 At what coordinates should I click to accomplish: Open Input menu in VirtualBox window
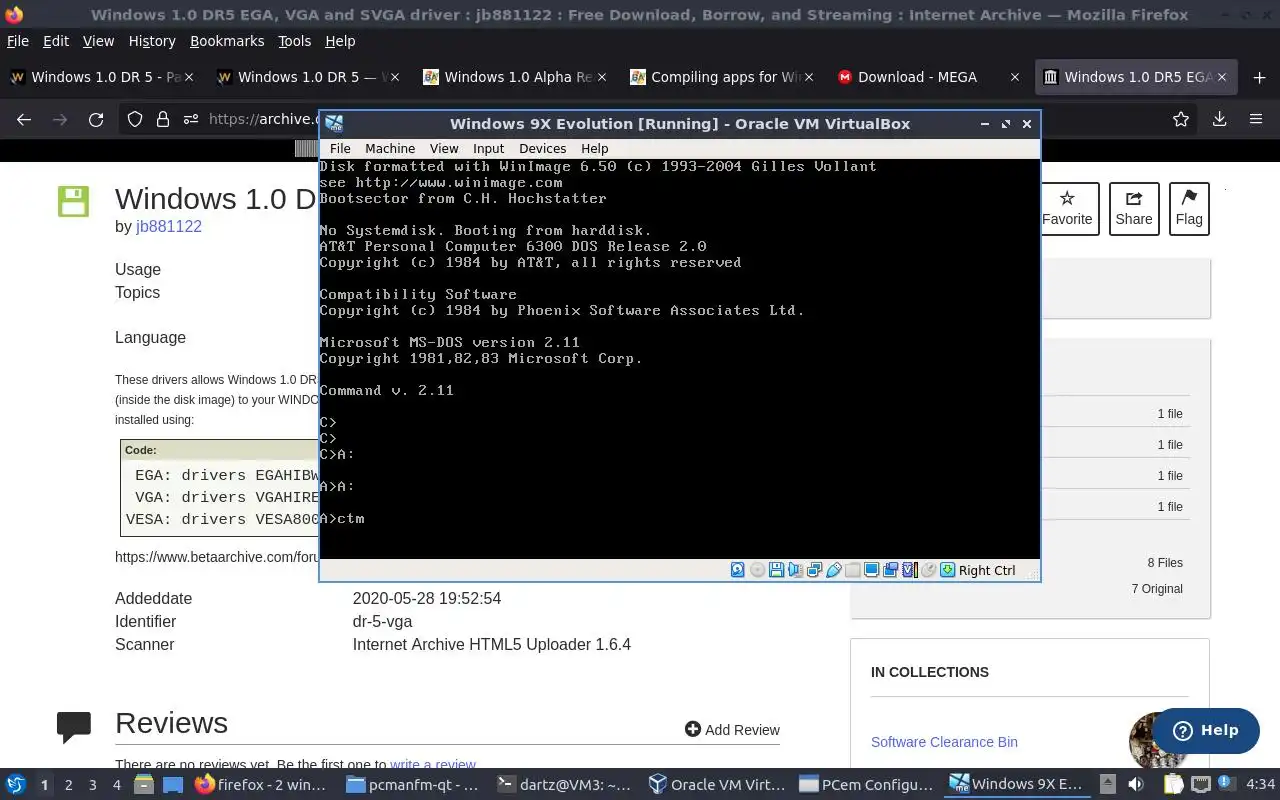pyautogui.click(x=489, y=148)
